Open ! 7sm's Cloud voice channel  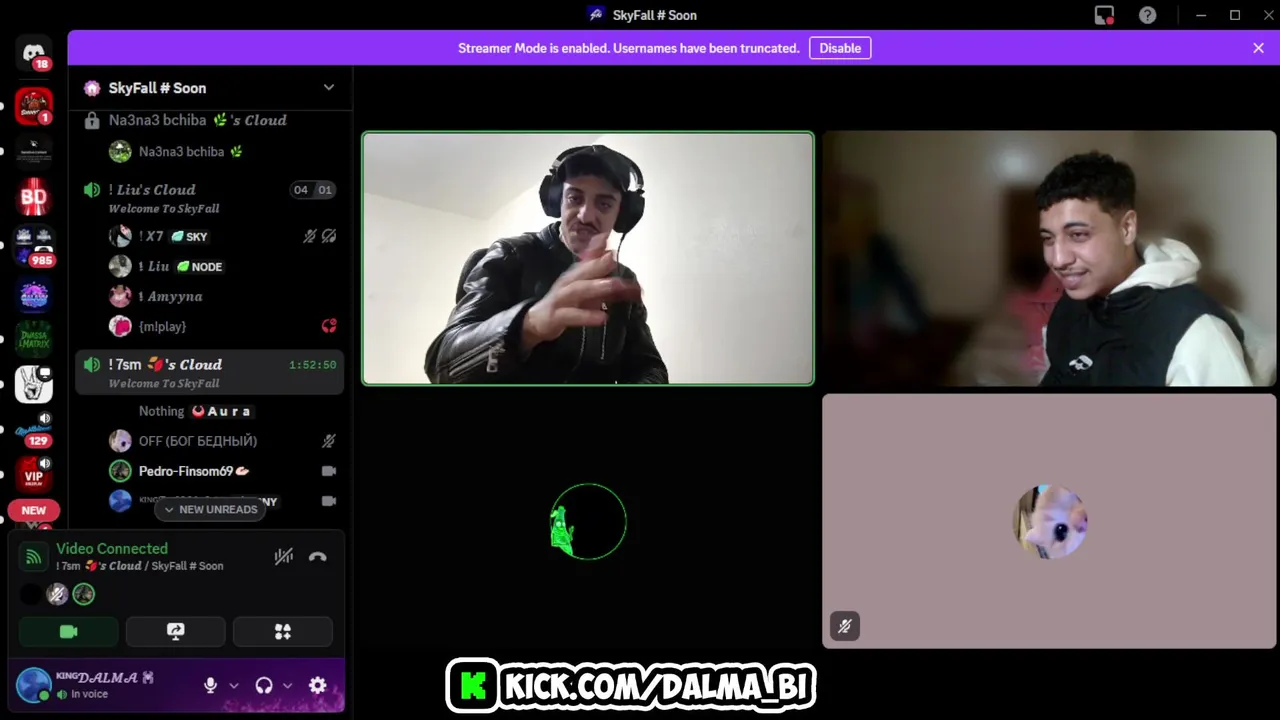pos(210,372)
